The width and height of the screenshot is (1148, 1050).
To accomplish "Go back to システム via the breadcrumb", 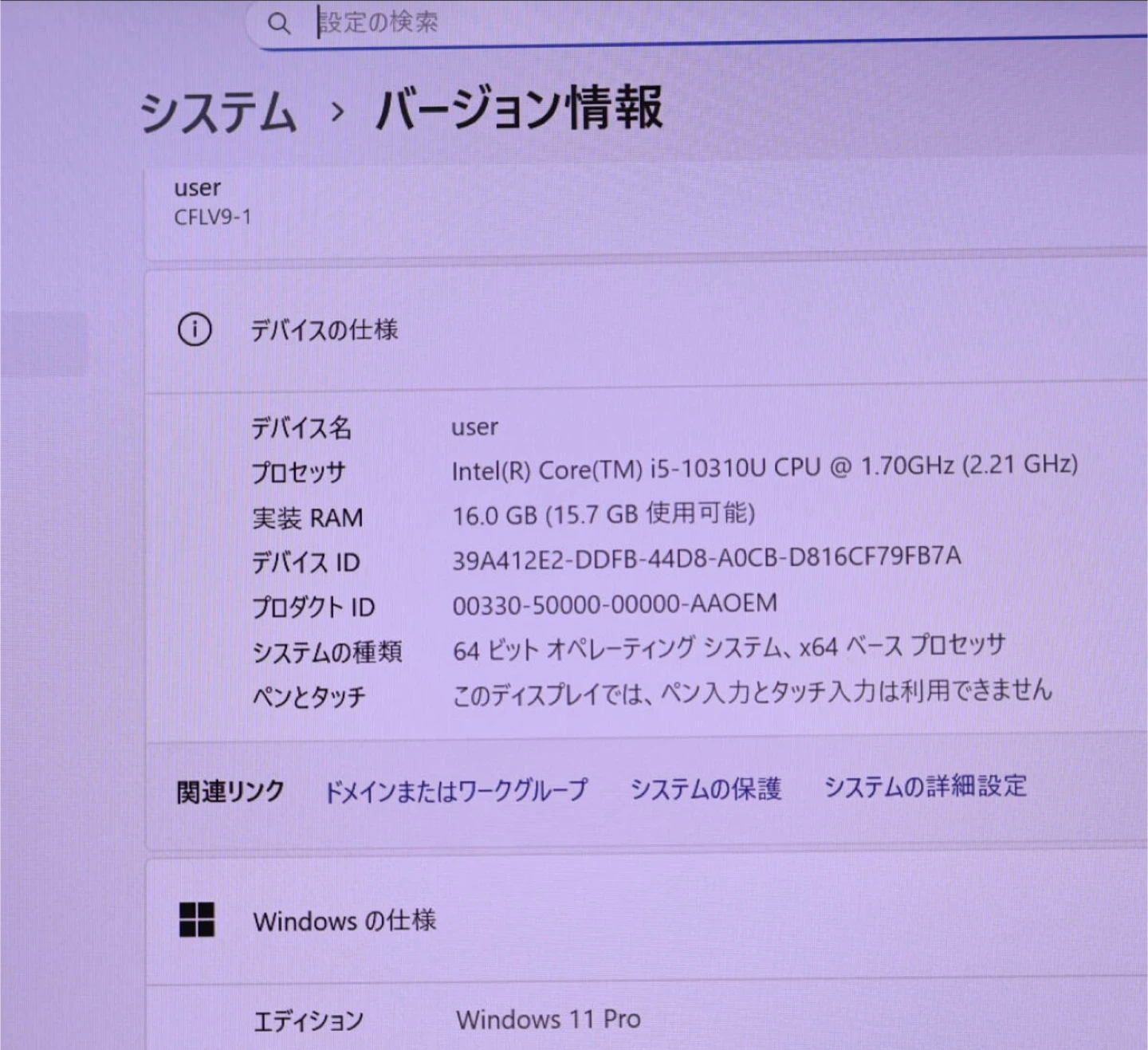I will point(218,112).
